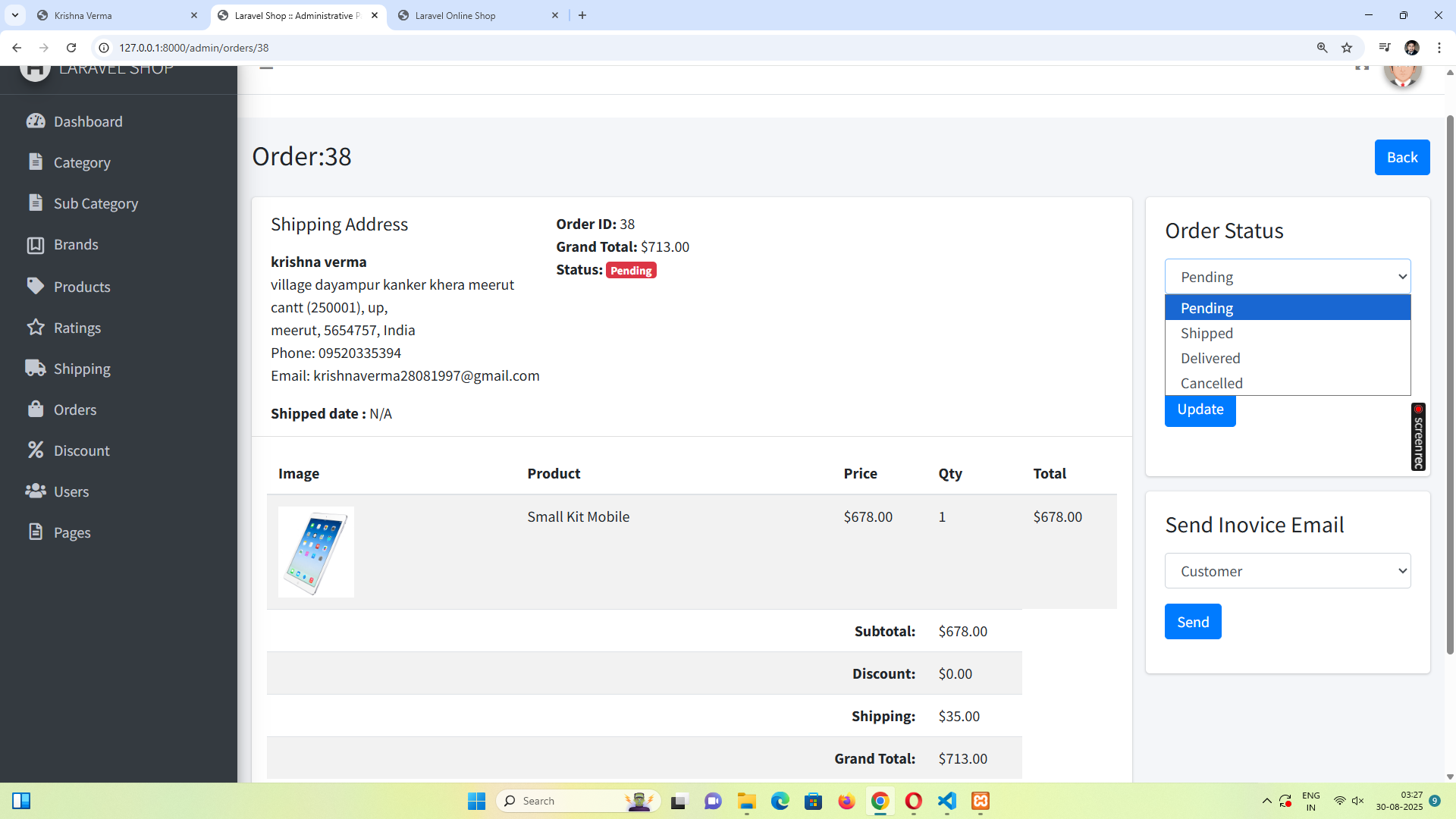
Task: Click the Products tag icon
Action: pos(36,286)
